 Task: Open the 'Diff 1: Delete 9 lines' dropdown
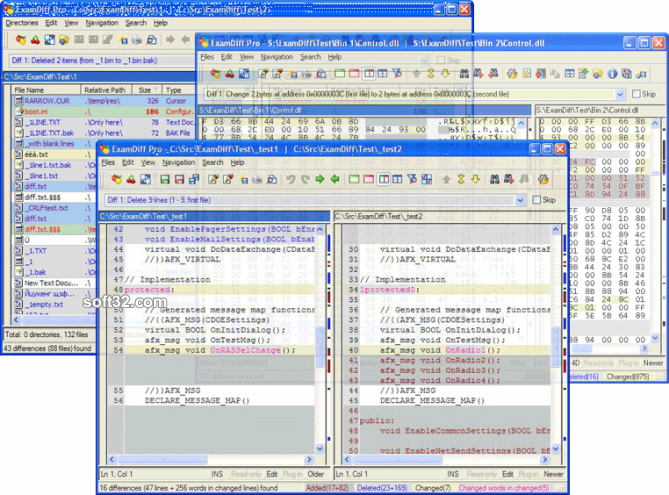[x=520, y=200]
